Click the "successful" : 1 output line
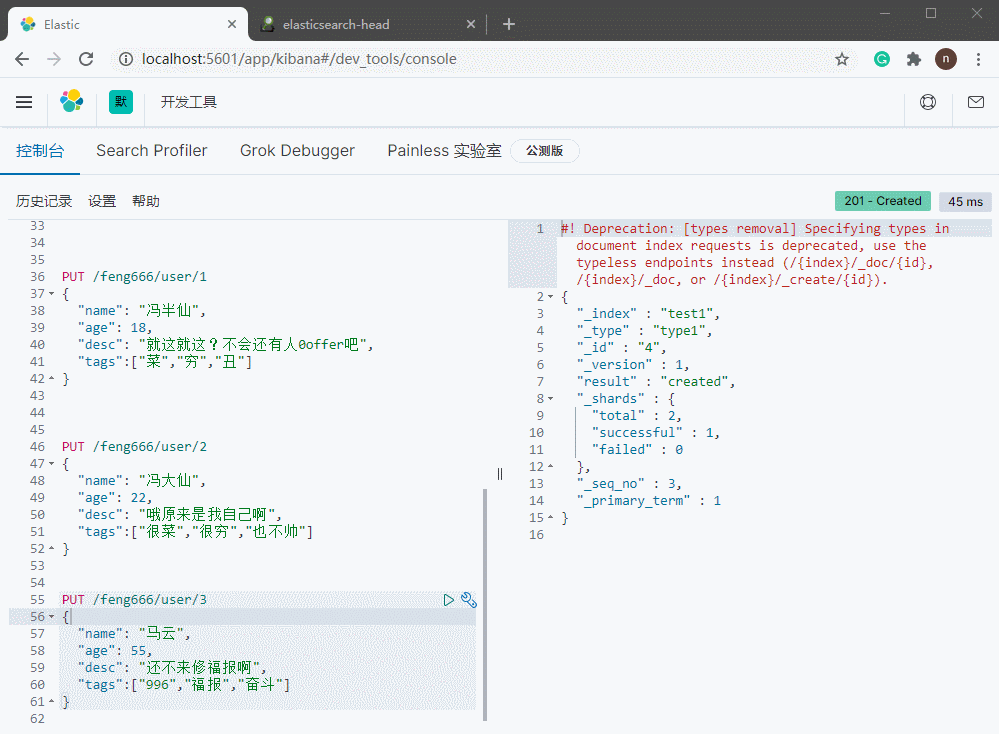Screen dimensions: 999x734 (656, 433)
